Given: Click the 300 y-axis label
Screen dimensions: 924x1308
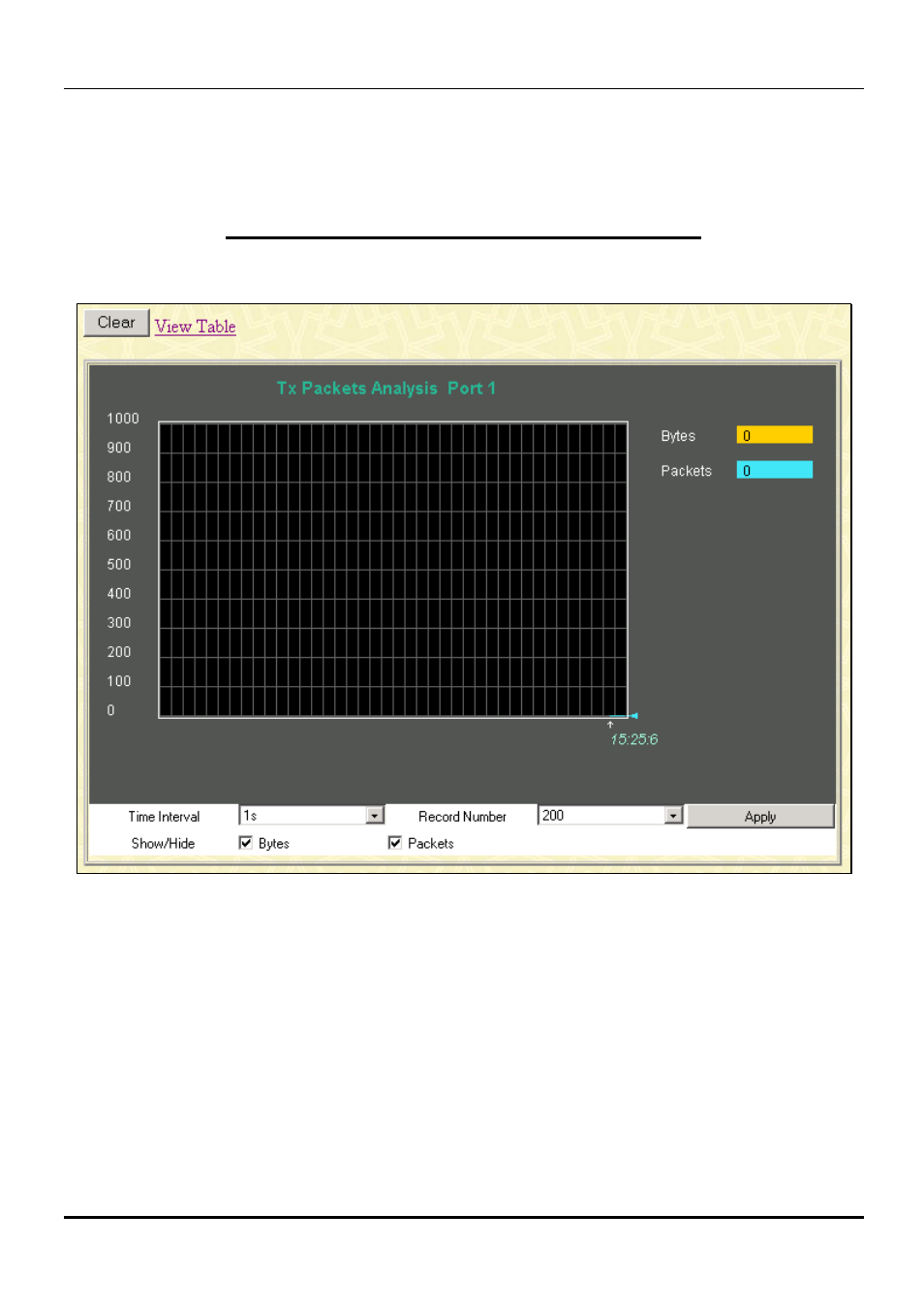Looking at the screenshot, I should point(119,623).
